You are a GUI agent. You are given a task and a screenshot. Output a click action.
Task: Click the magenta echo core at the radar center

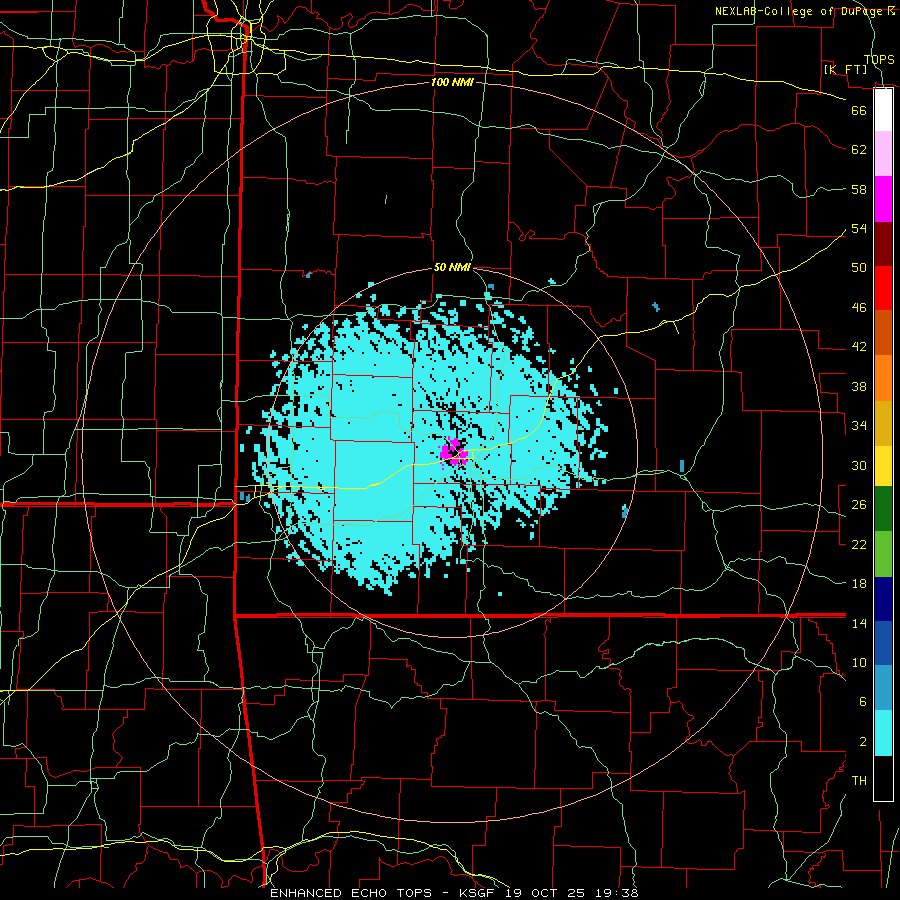[454, 452]
